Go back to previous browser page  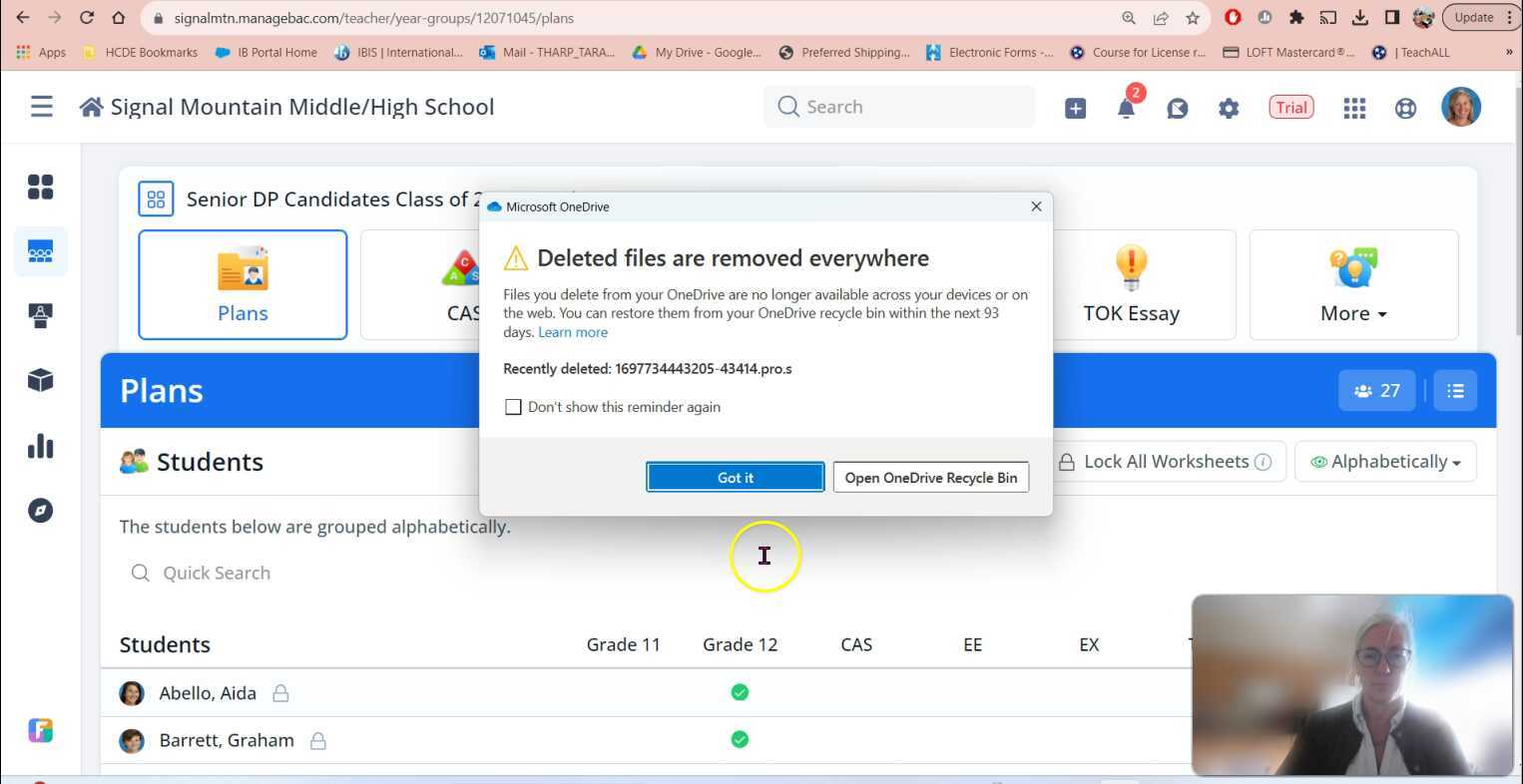23,18
